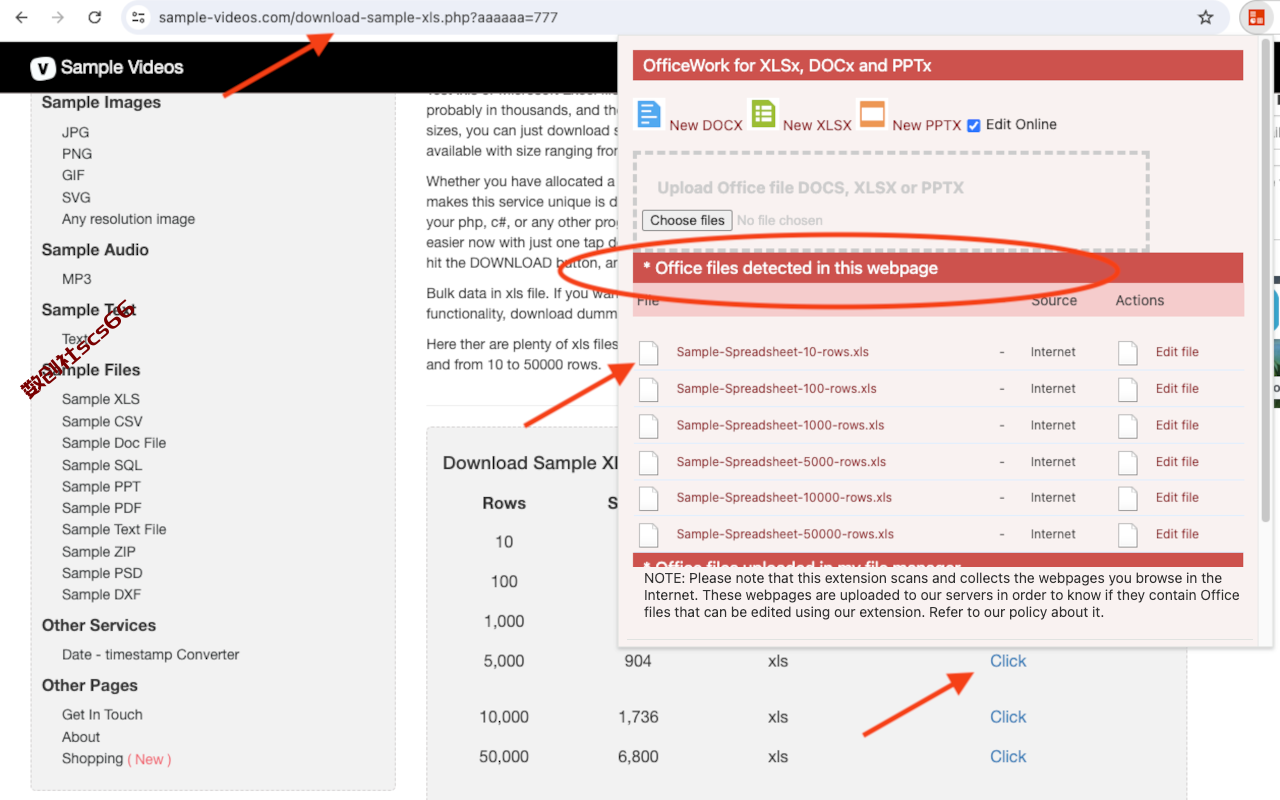Open Sample-Spreadsheet-5000-rows.xls file name

tap(781, 462)
